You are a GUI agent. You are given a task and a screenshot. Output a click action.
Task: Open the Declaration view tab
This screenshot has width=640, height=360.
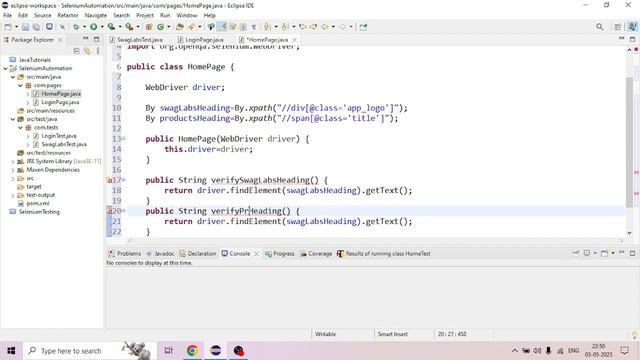pos(198,253)
